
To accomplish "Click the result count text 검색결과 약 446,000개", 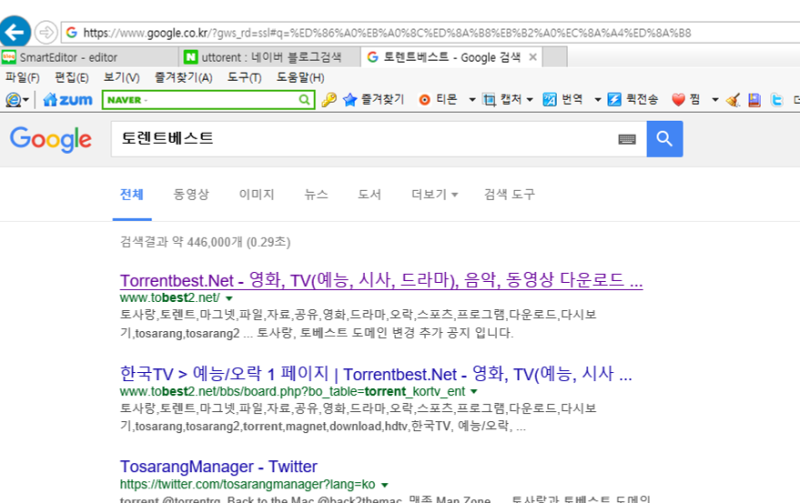I will tap(205, 242).
